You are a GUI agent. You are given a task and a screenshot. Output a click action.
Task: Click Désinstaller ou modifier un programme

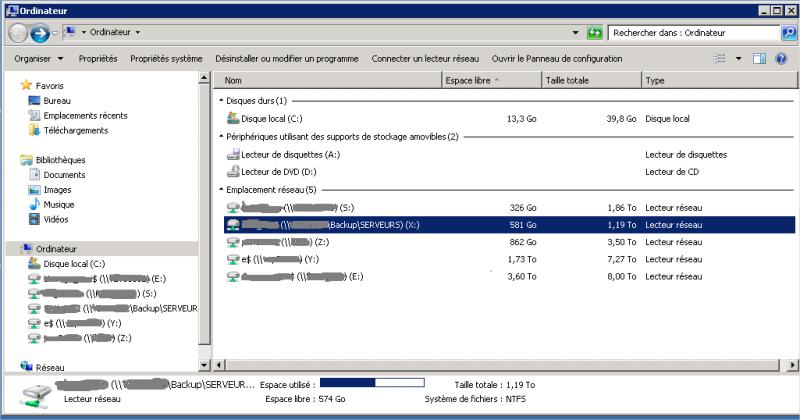[x=287, y=59]
